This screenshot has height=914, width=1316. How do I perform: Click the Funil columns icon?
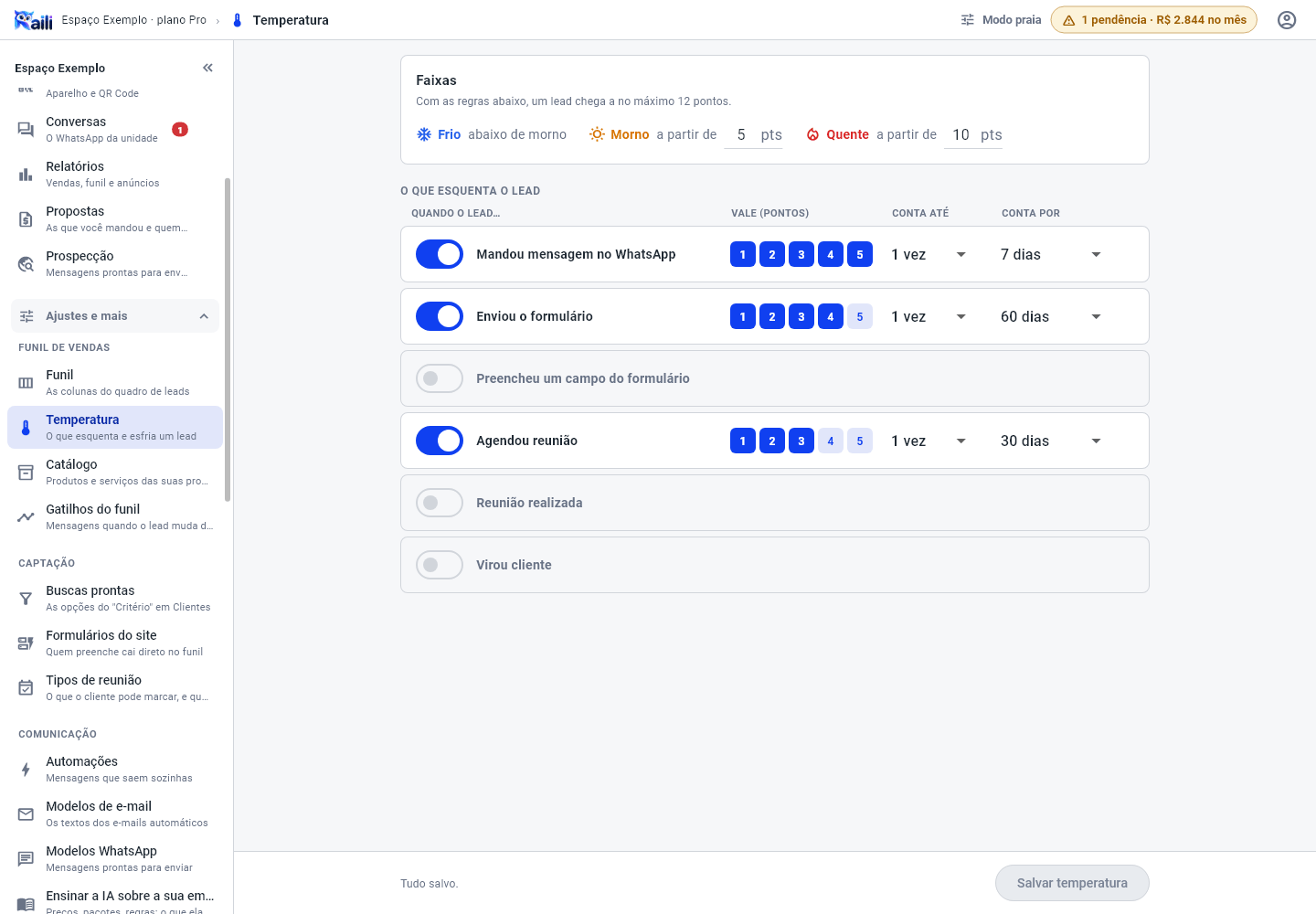point(26,383)
